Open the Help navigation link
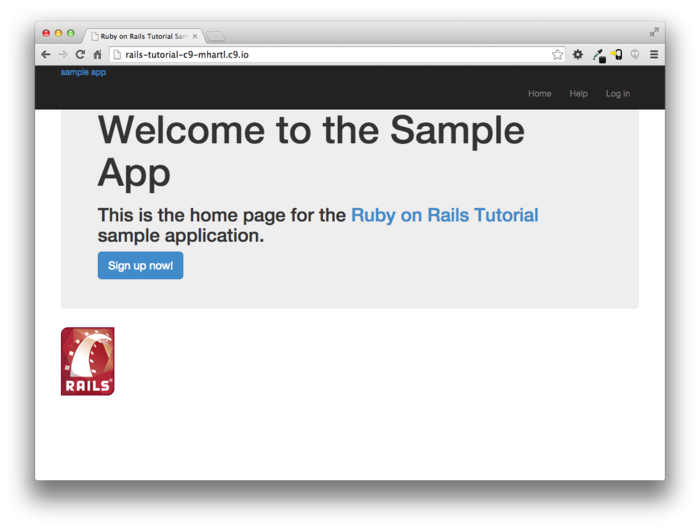Viewport: 700px width, 529px height. coord(578,94)
